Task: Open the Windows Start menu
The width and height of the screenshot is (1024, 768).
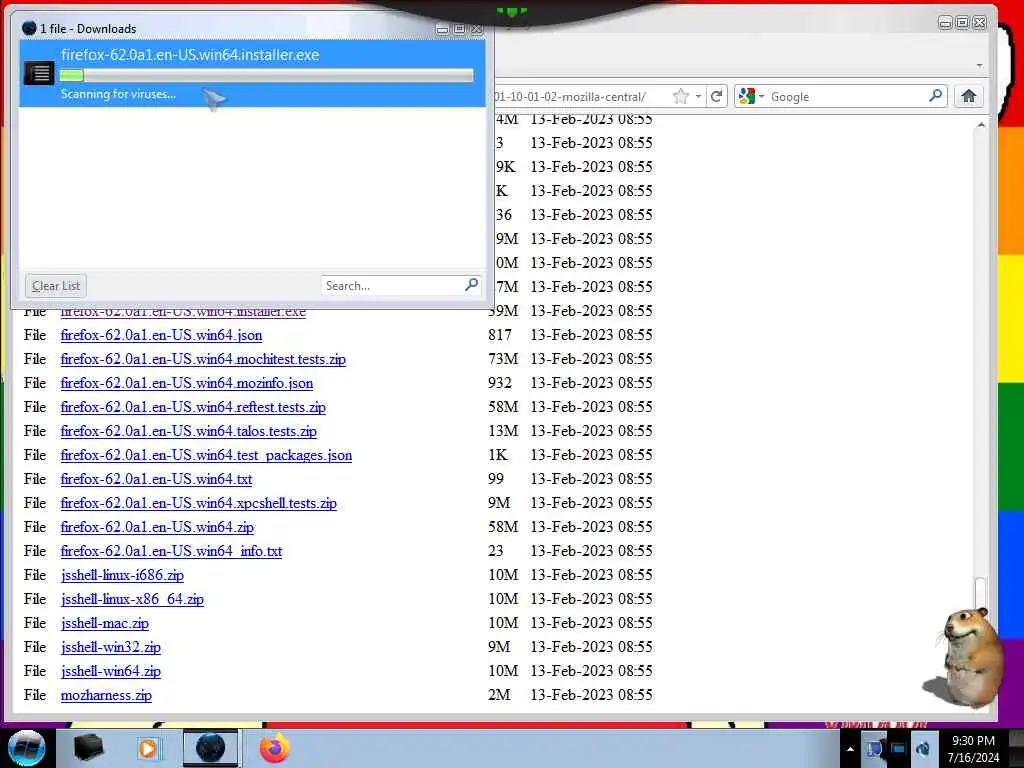Action: click(x=27, y=748)
